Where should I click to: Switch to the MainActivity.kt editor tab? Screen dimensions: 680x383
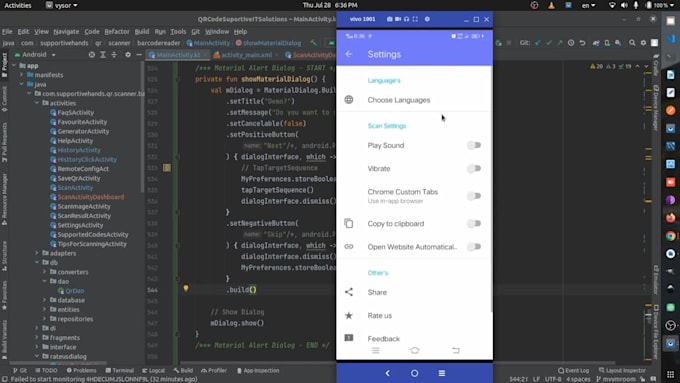coord(178,55)
